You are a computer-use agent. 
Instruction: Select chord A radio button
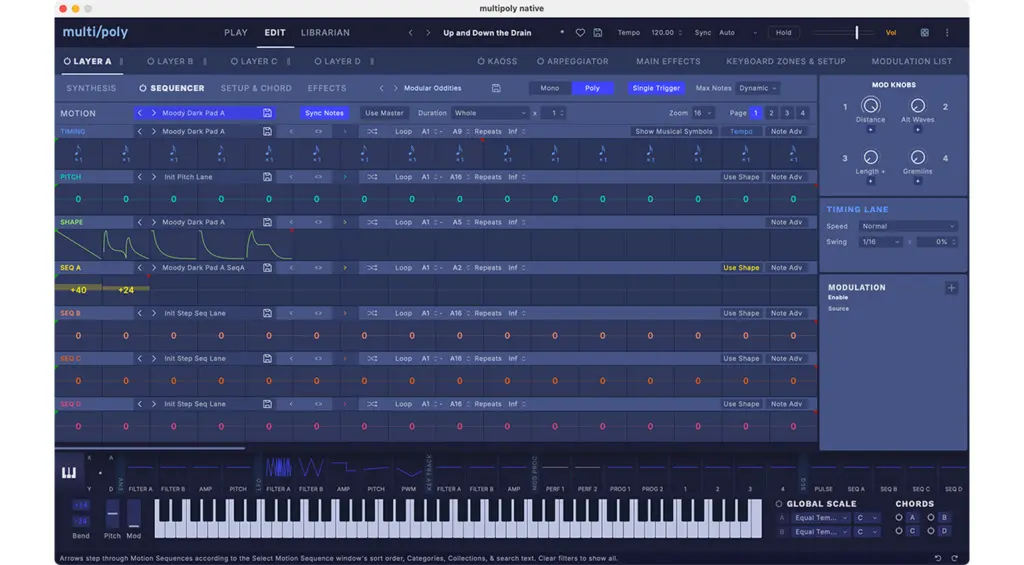point(899,518)
